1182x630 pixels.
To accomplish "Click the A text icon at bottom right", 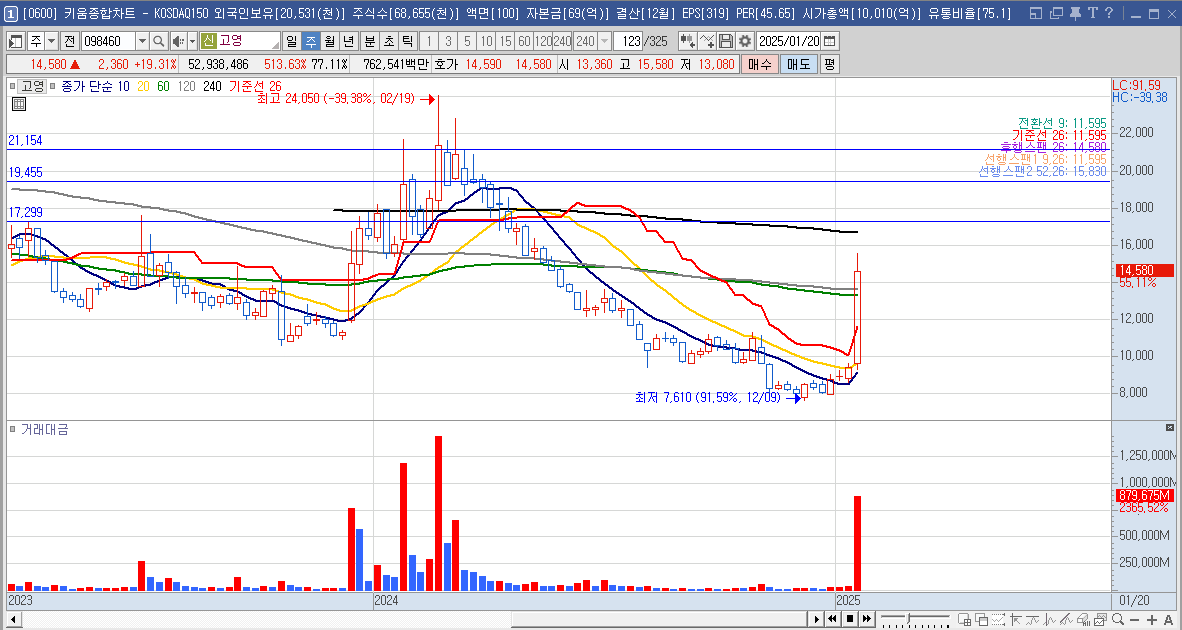I will (x=1169, y=619).
